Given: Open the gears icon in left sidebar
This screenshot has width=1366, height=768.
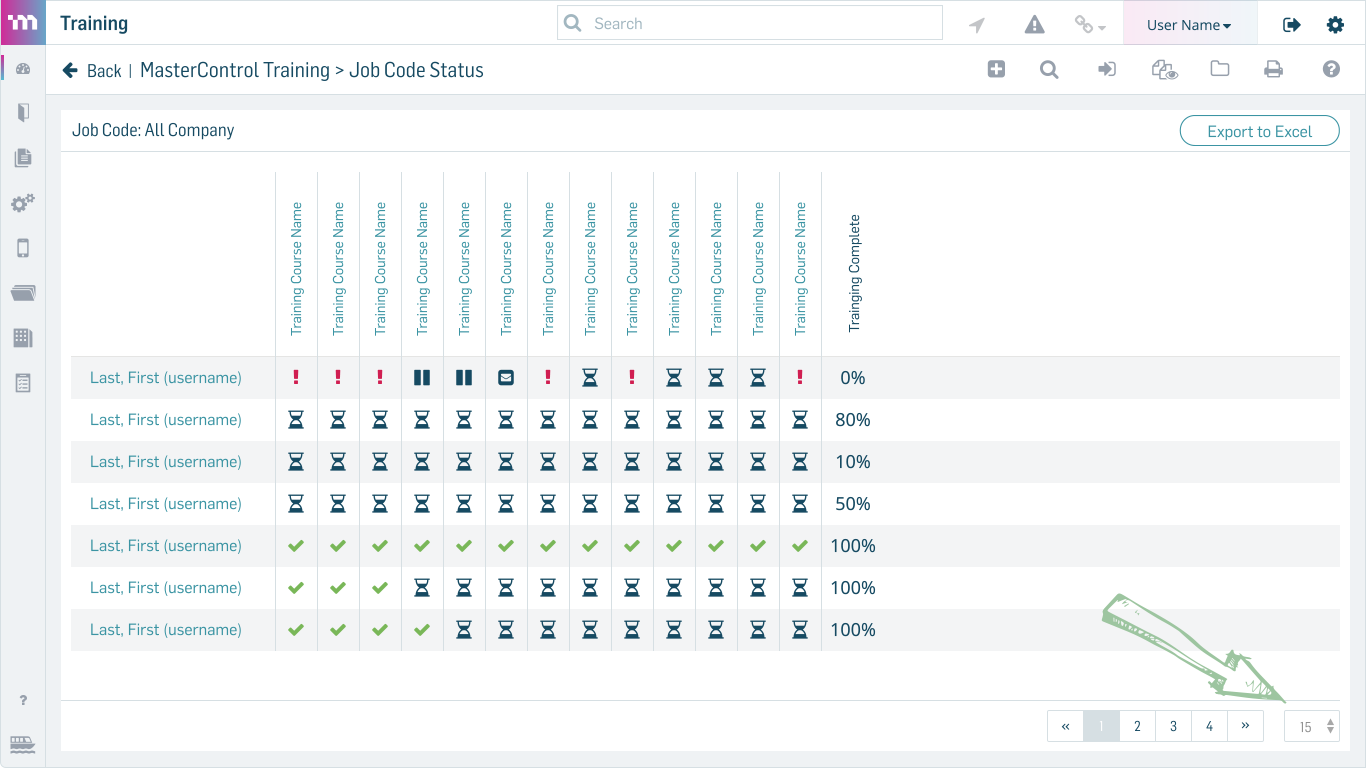Looking at the screenshot, I should click(x=23, y=203).
